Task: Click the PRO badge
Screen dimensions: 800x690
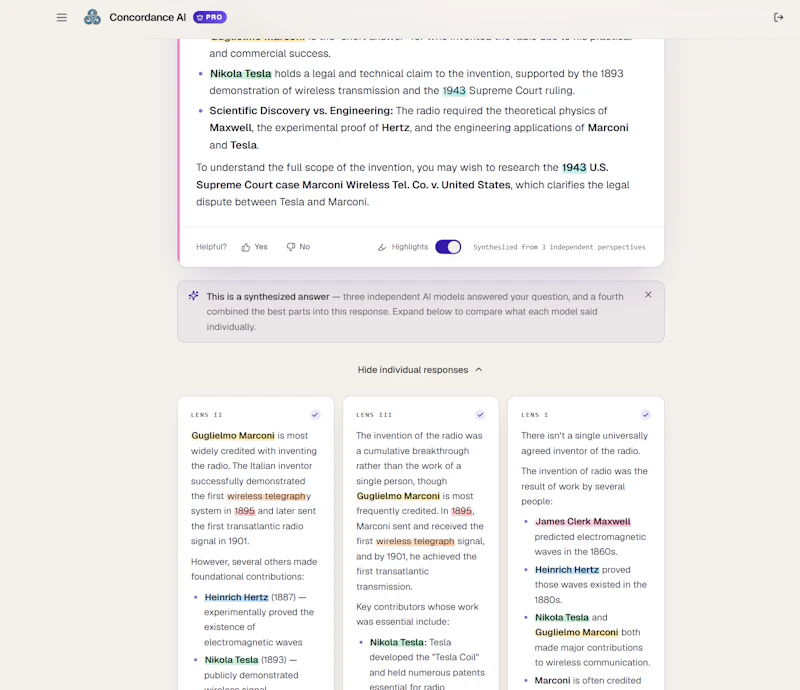Action: pyautogui.click(x=210, y=17)
